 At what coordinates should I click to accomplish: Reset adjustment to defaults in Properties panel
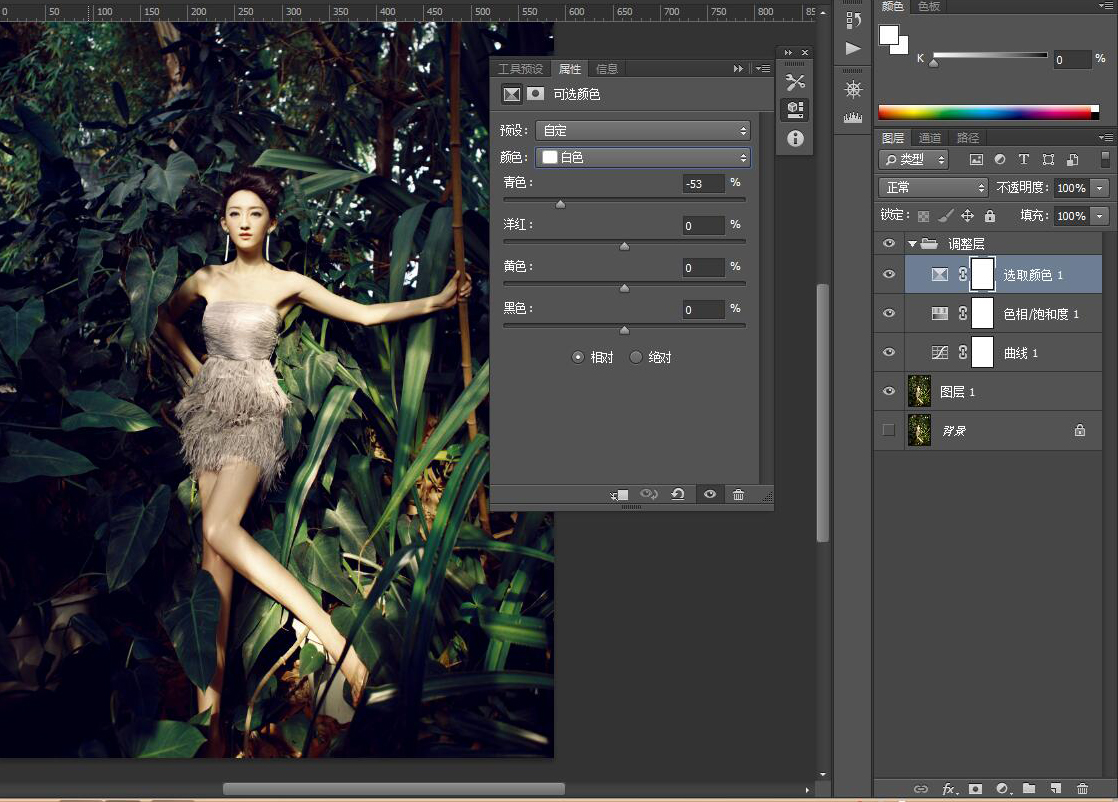(x=678, y=495)
